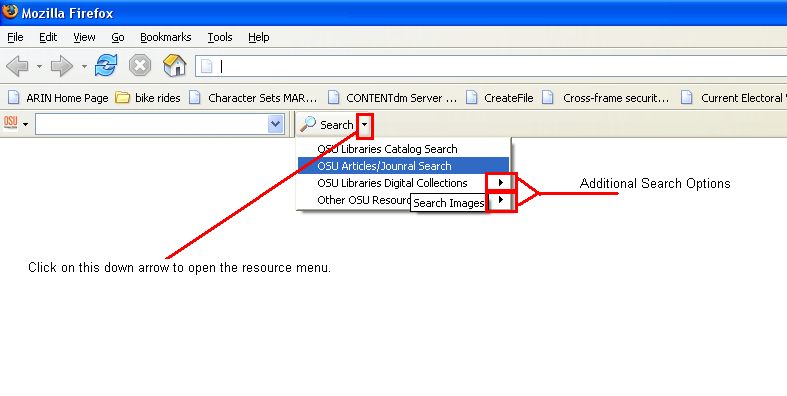787x396 pixels.
Task: Click the Back navigation arrow
Action: coord(18,66)
